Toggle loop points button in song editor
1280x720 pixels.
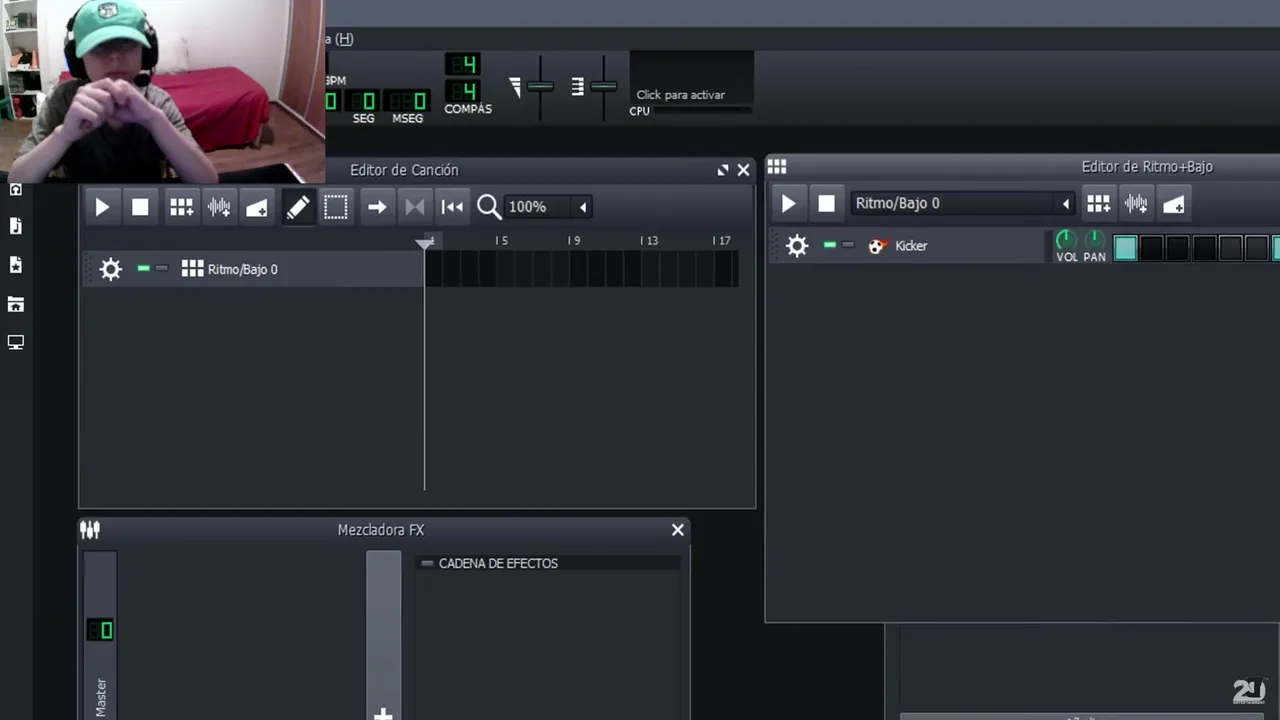point(415,207)
